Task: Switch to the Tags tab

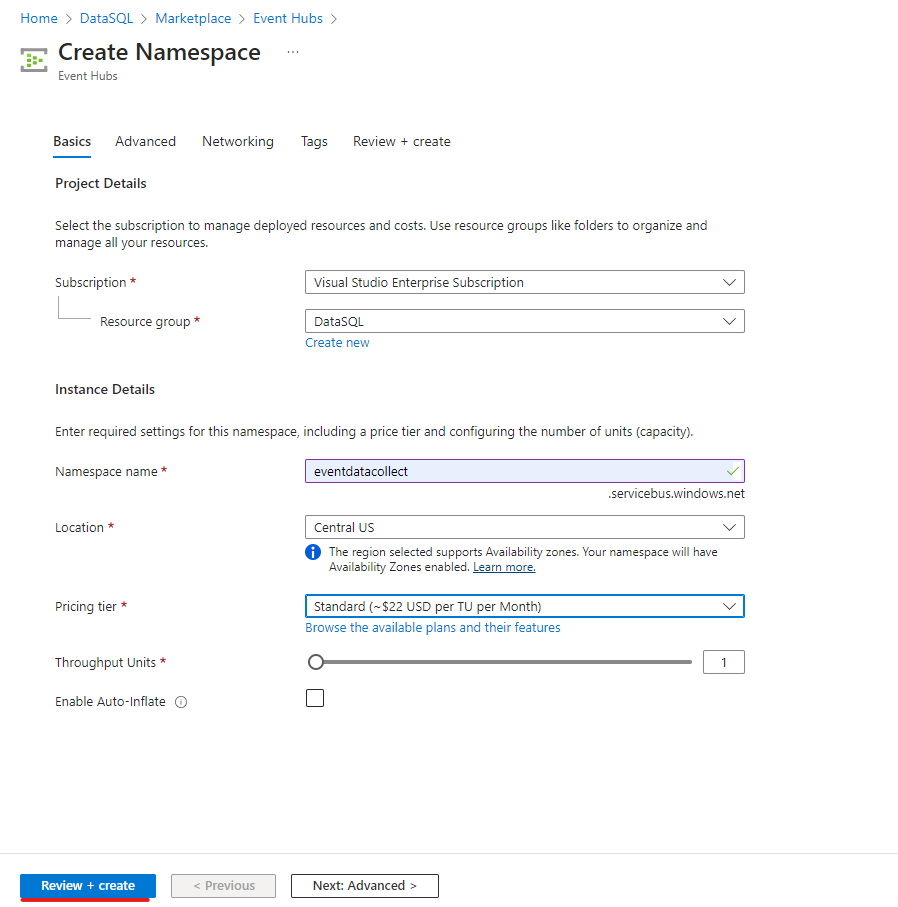Action: click(314, 141)
